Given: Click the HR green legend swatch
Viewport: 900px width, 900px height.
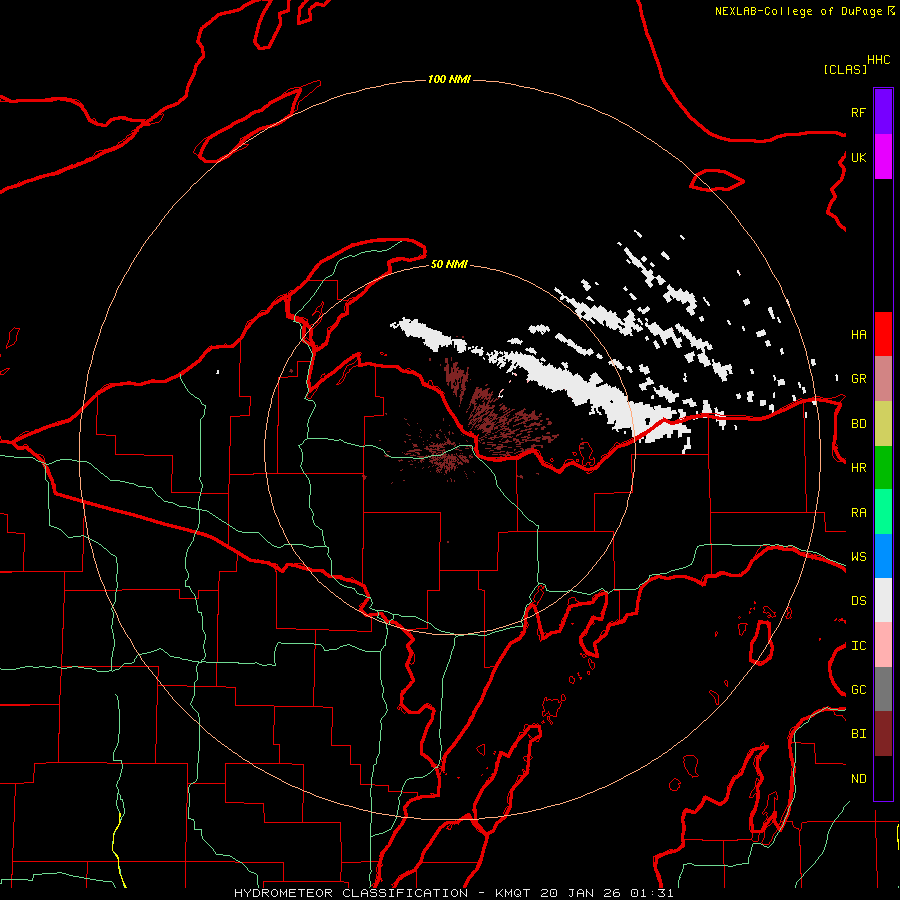Looking at the screenshot, I should point(883,468).
